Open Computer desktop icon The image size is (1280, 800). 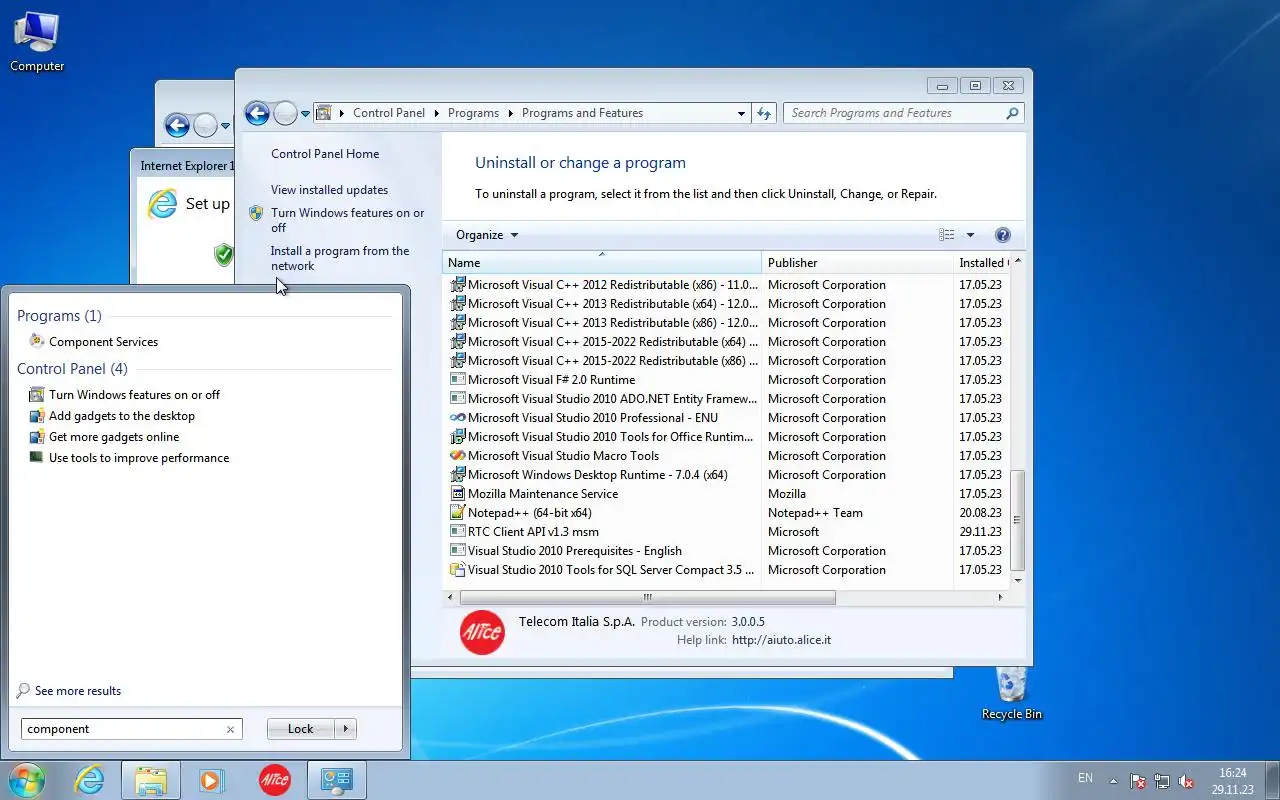(x=37, y=42)
